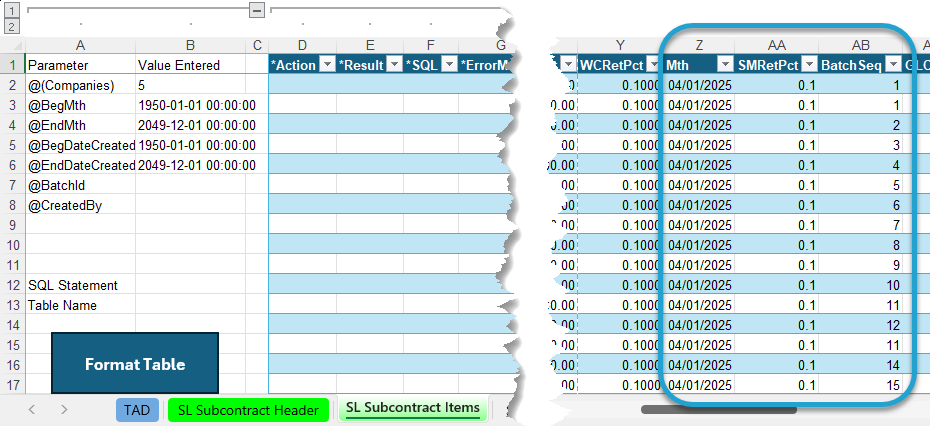
Task: Switch to the TAD sheet tab
Action: click(137, 410)
